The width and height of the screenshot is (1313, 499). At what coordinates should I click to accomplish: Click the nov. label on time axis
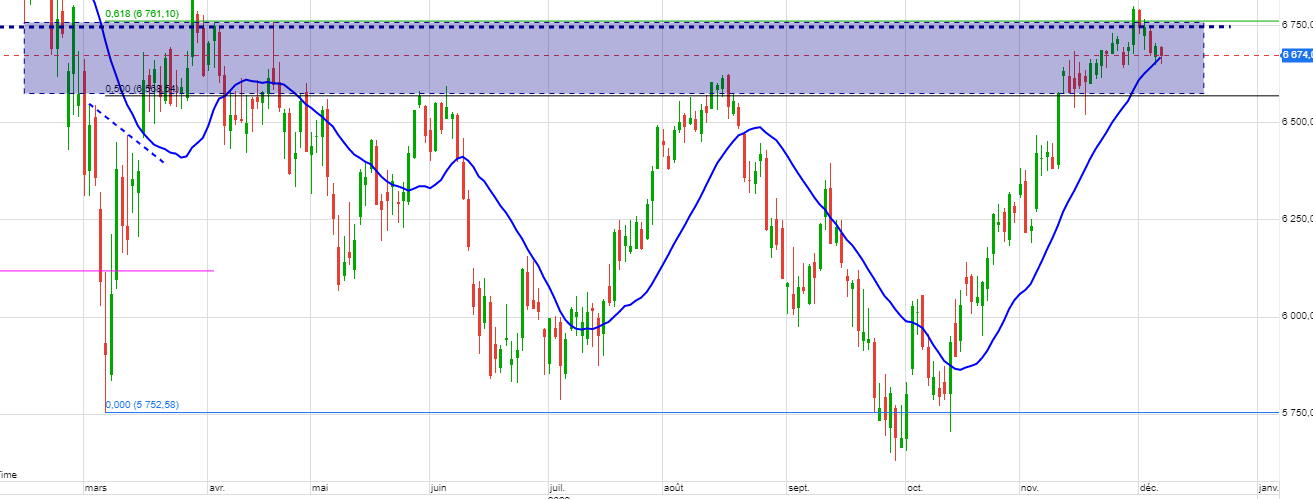[x=1030, y=488]
